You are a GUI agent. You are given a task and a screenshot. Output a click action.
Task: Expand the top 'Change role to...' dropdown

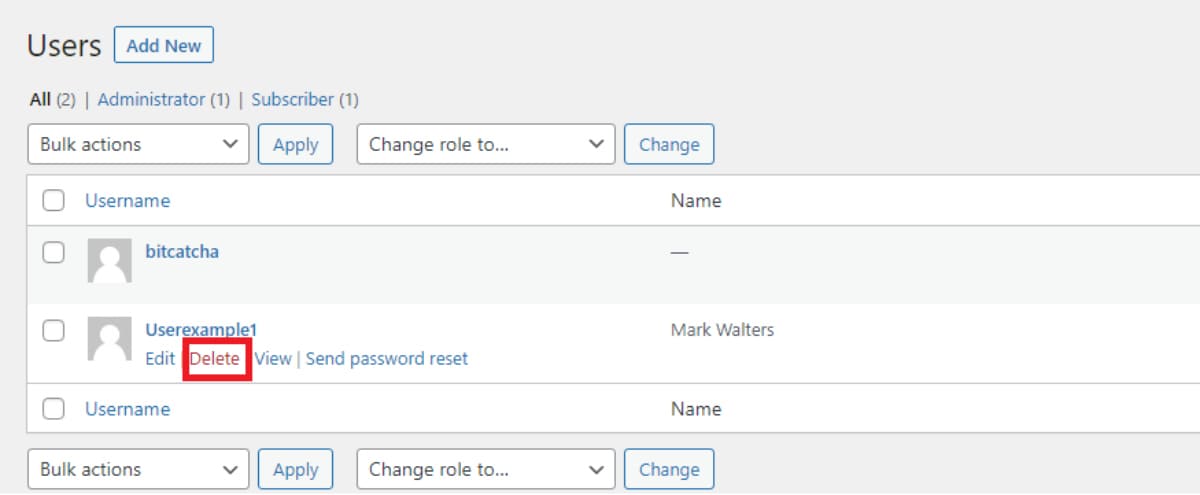point(486,144)
